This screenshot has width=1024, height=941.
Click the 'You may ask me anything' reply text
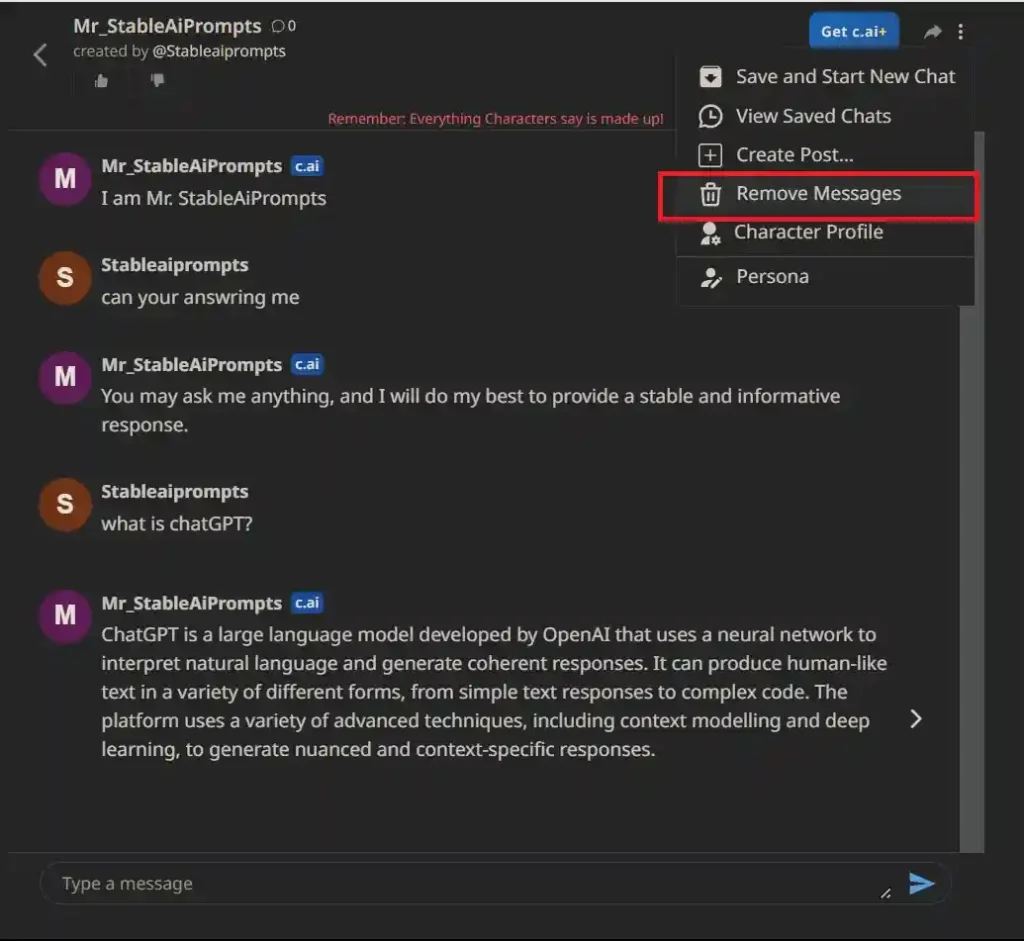(470, 410)
